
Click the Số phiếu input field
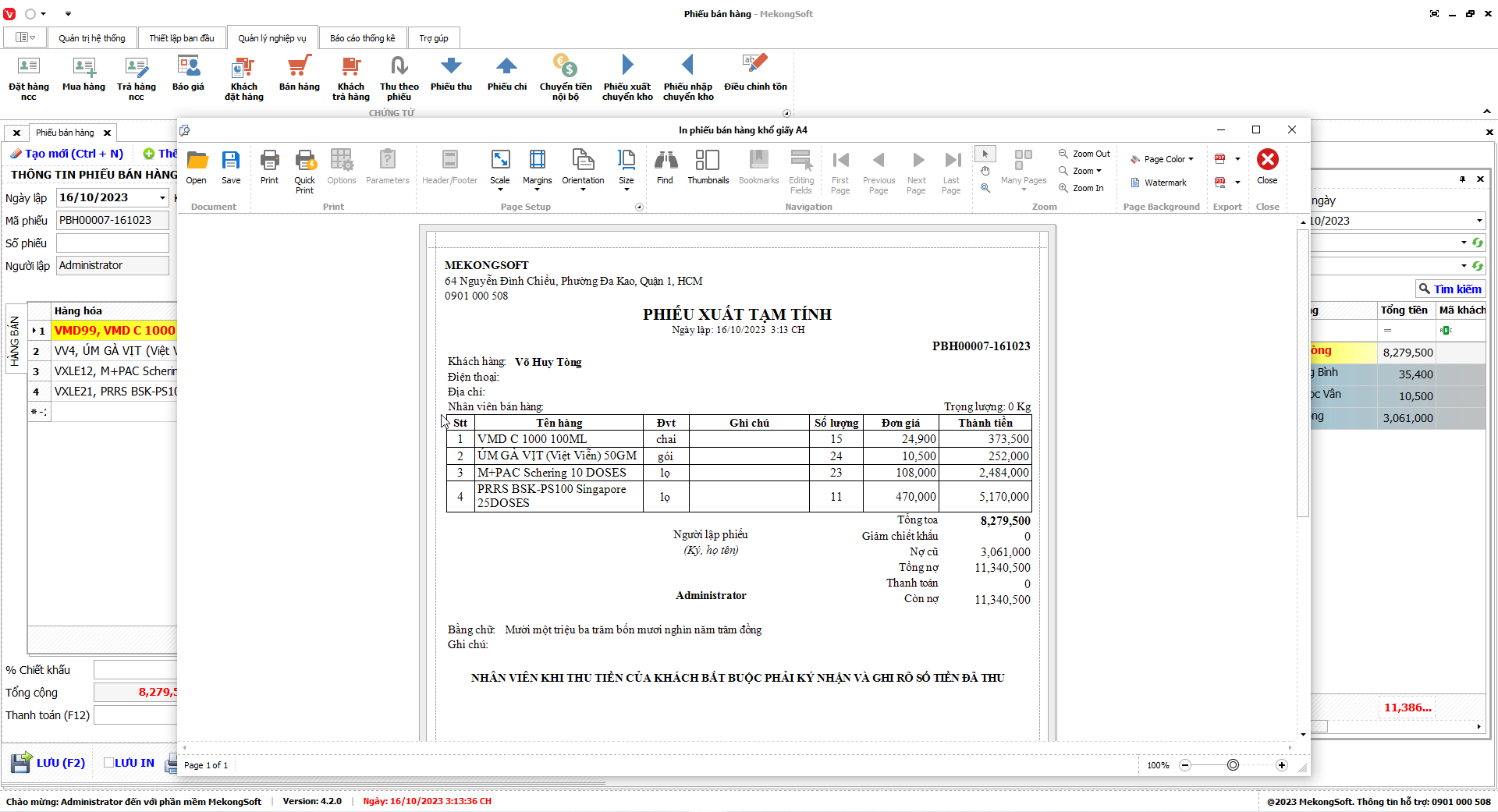point(112,243)
